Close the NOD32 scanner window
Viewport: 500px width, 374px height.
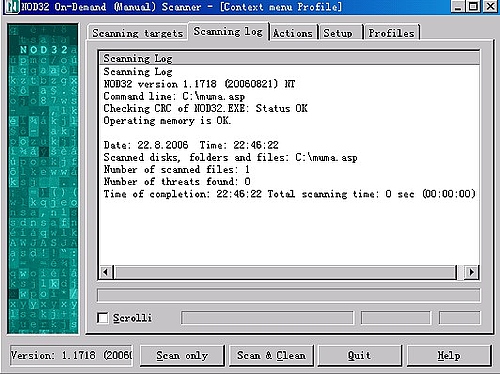490,6
